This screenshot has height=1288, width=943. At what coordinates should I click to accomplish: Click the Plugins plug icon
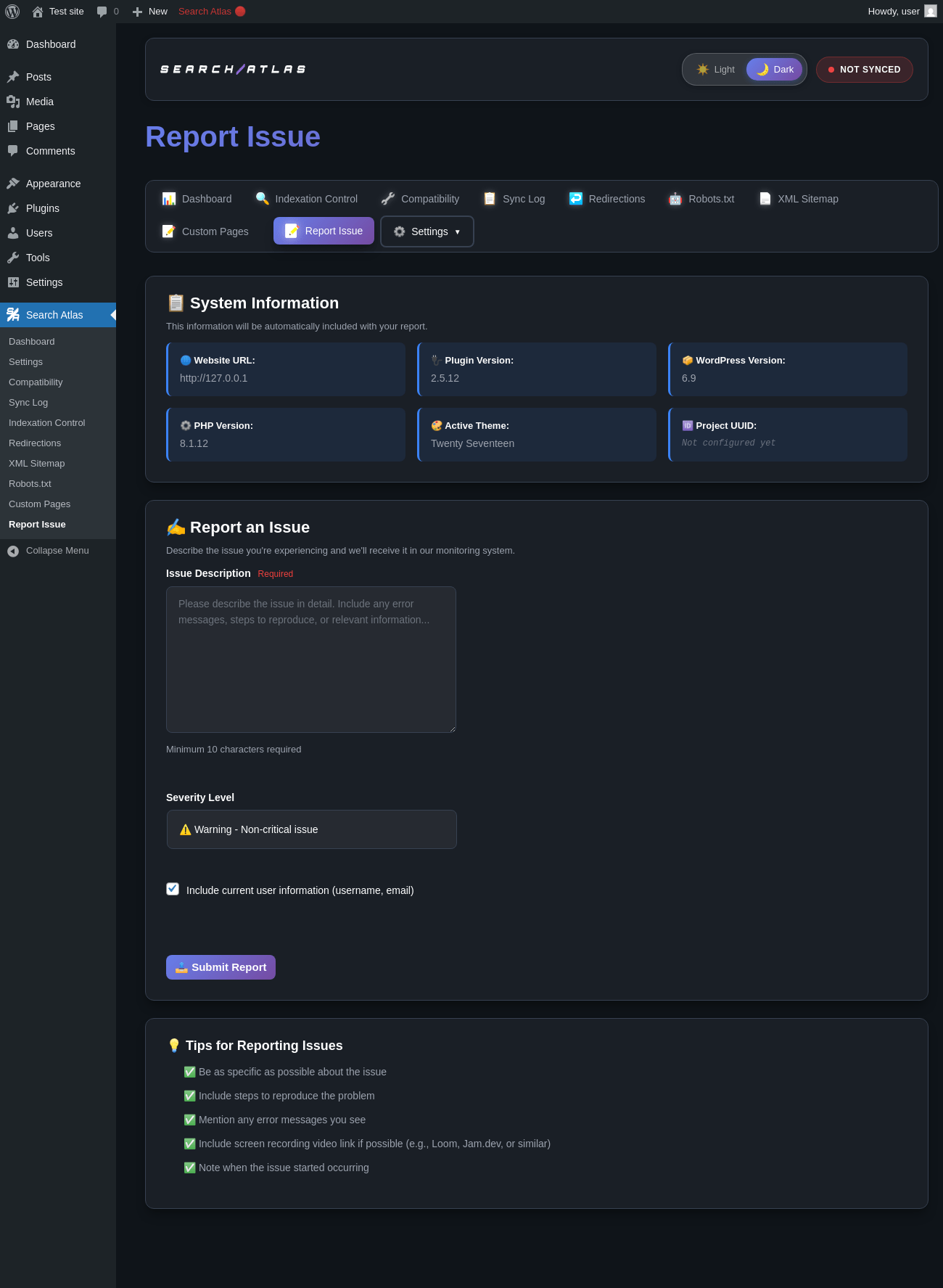pos(13,208)
